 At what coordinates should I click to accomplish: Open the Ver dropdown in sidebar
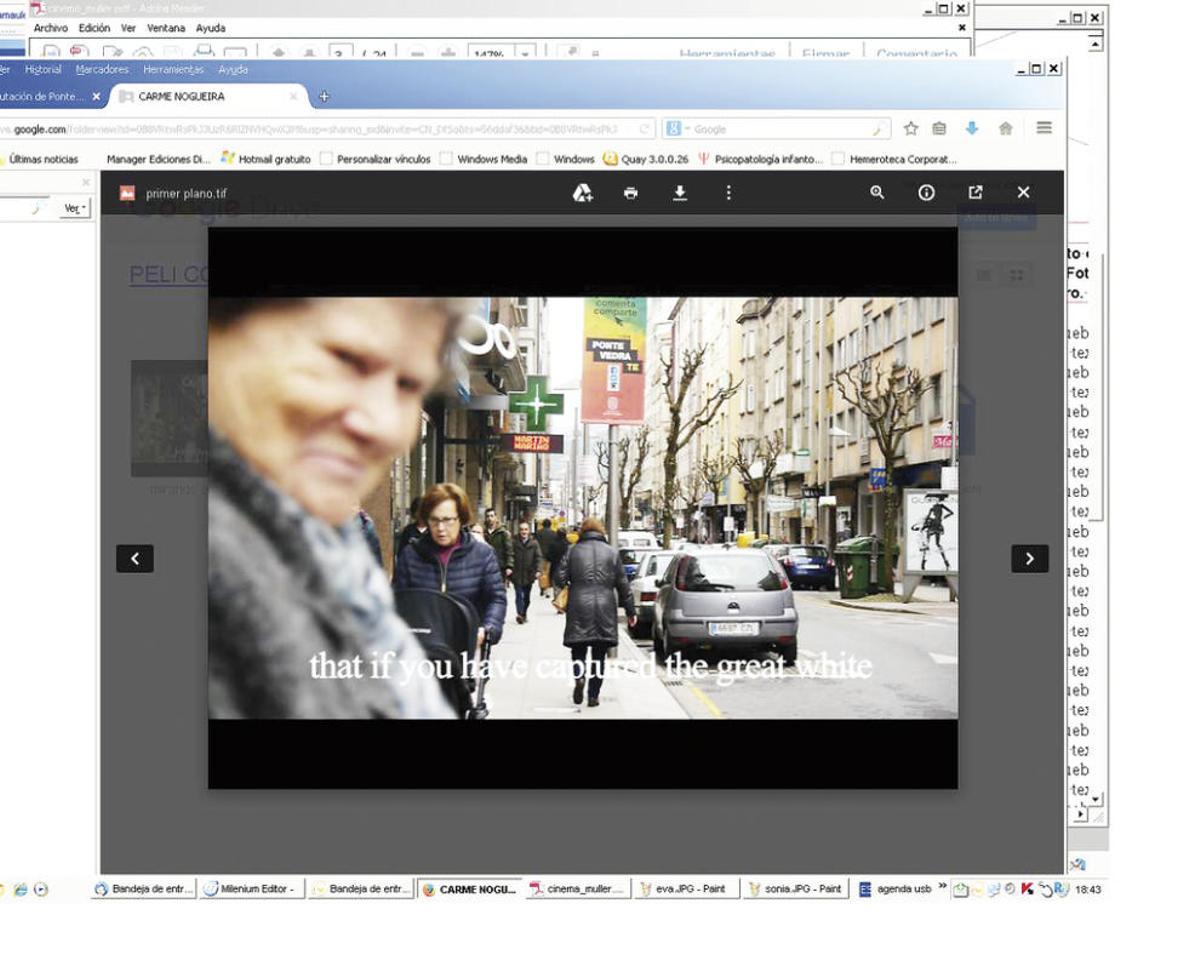(75, 209)
